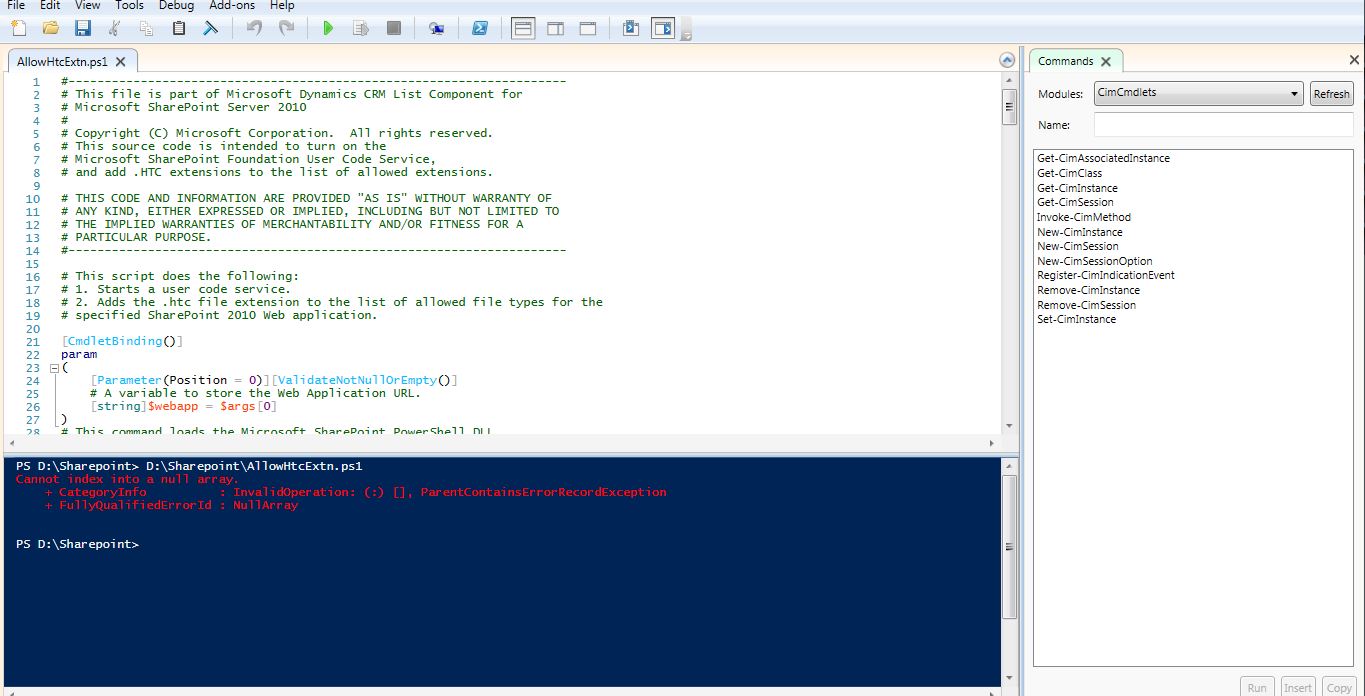
Task: Click the Run Selection icon
Action: click(361, 28)
